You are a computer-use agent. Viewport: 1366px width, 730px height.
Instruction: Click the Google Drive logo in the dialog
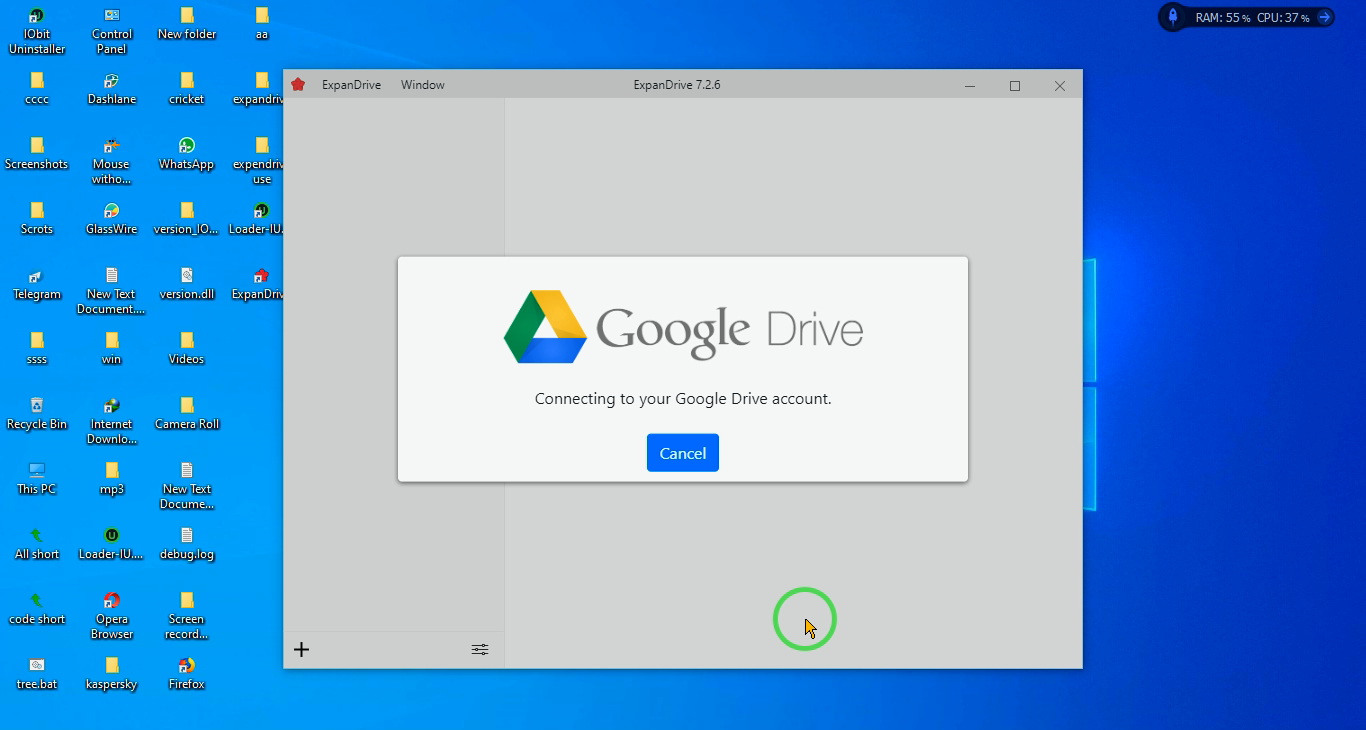(683, 327)
